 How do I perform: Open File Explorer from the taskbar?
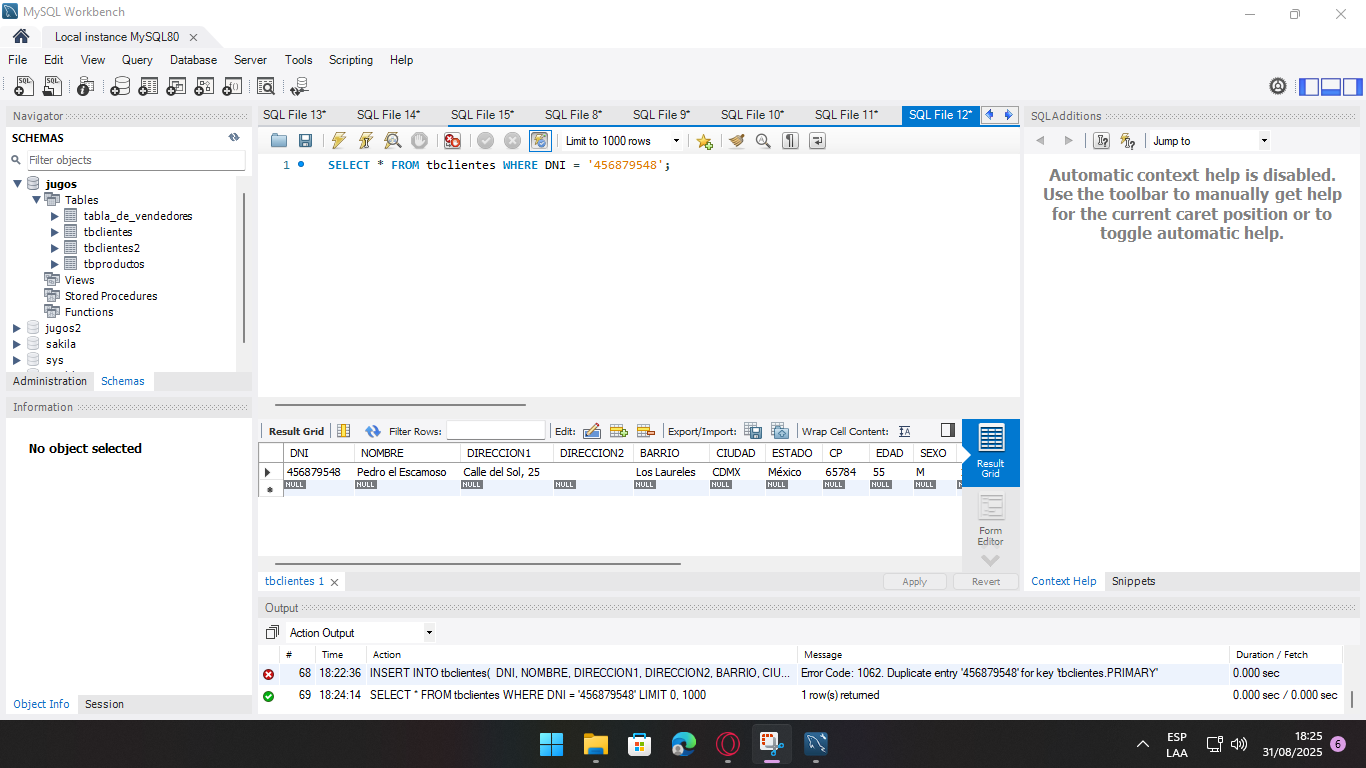pos(596,744)
